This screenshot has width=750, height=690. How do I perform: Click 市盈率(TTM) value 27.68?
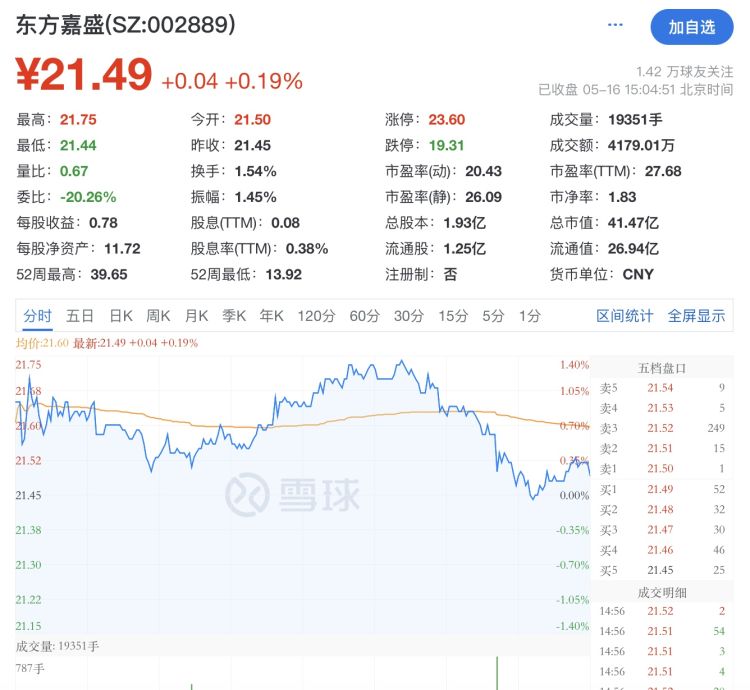(663, 171)
